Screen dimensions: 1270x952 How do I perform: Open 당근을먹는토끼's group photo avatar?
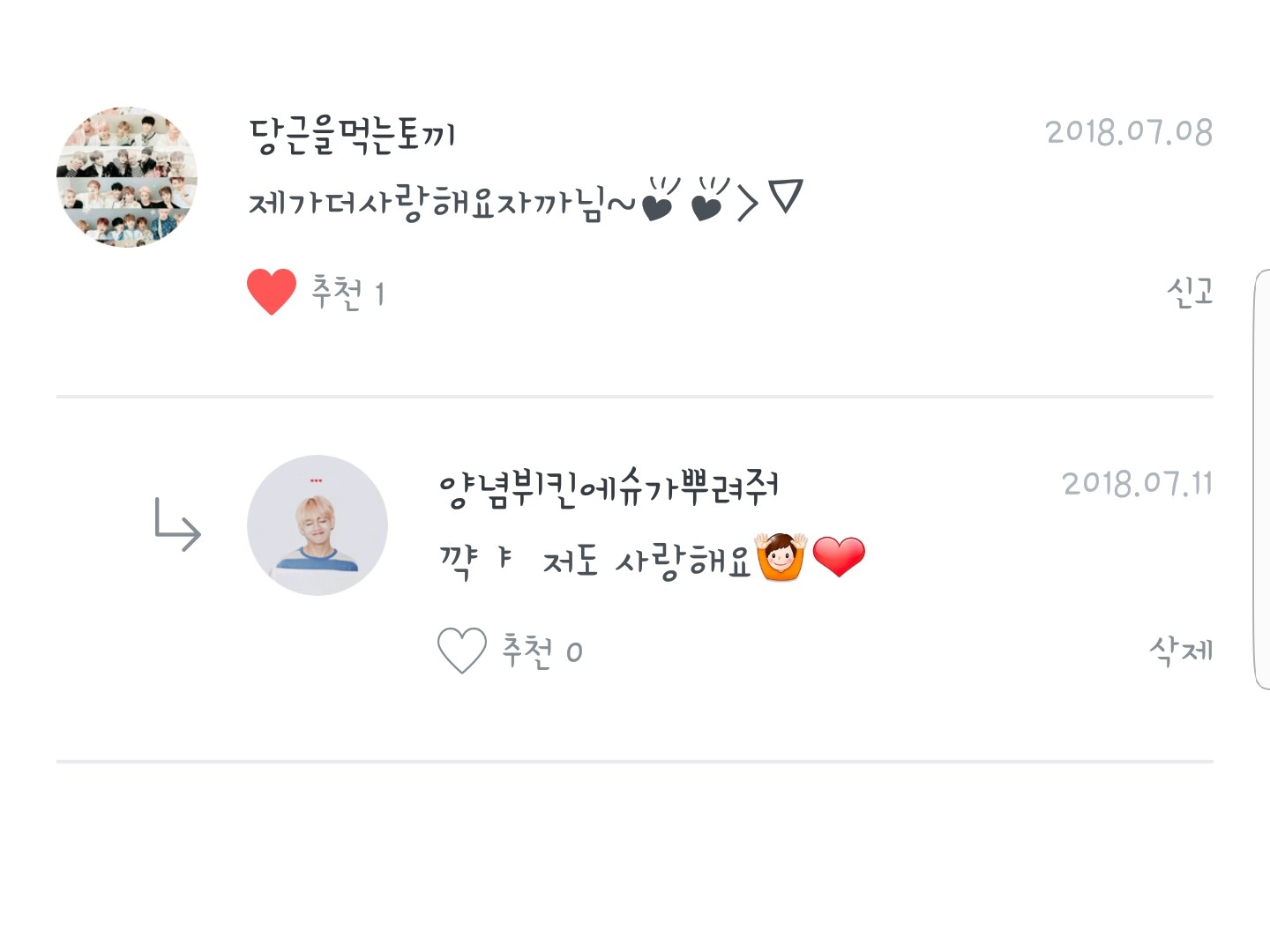(127, 177)
